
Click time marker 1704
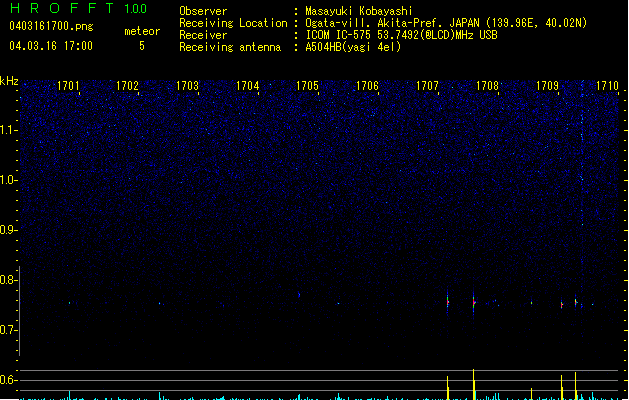248,86
